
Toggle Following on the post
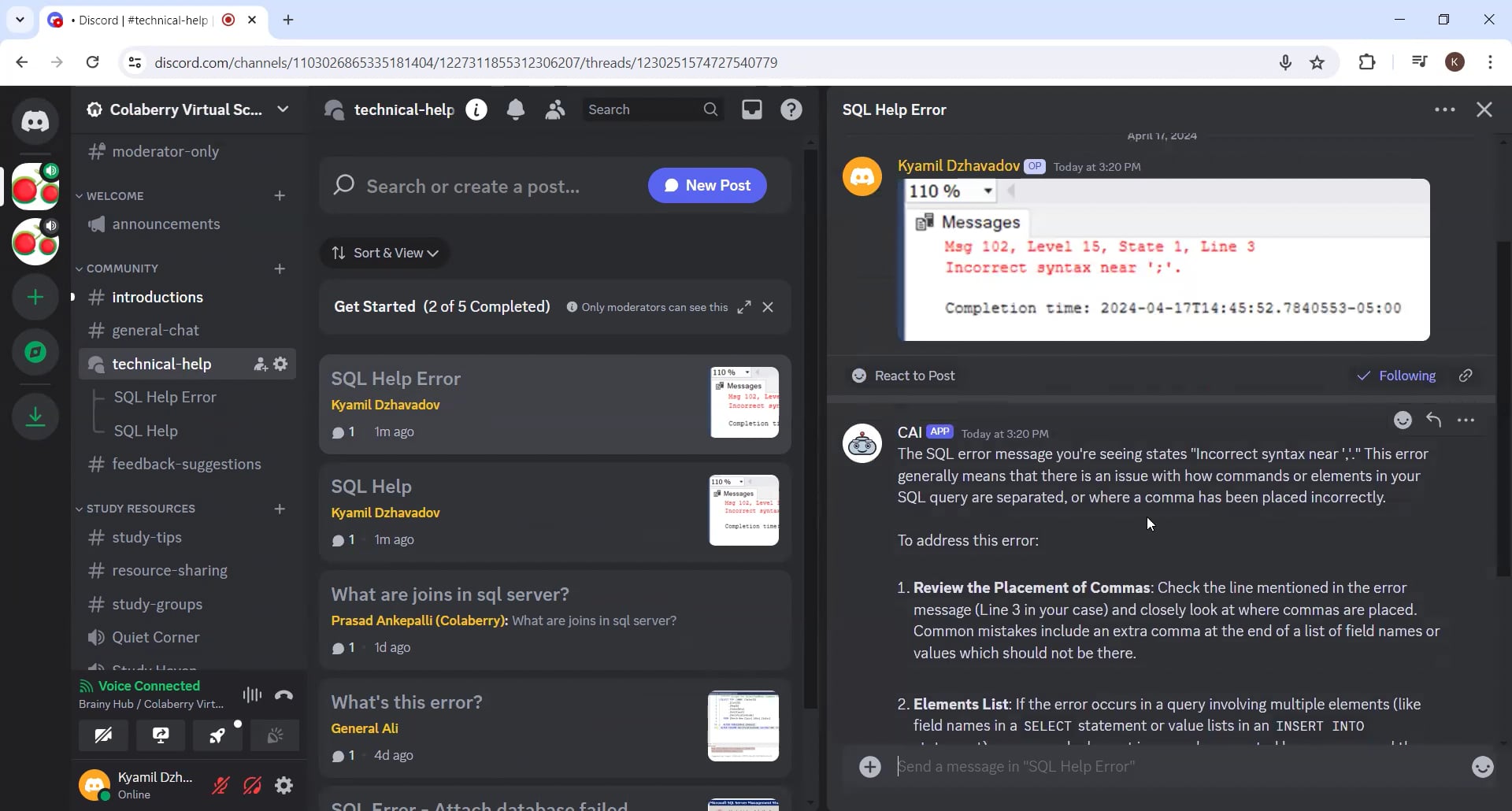pyautogui.click(x=1396, y=376)
